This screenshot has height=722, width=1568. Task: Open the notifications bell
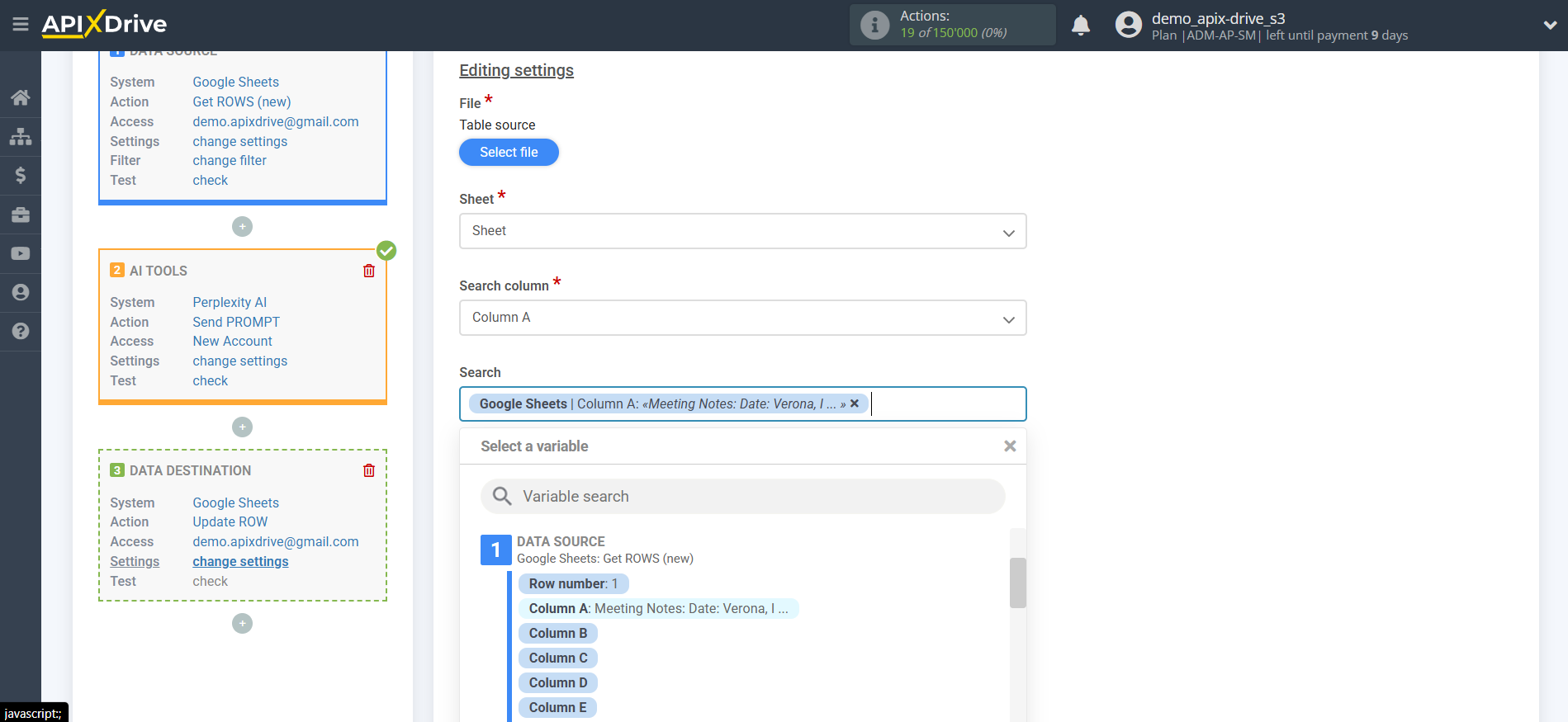point(1081,26)
